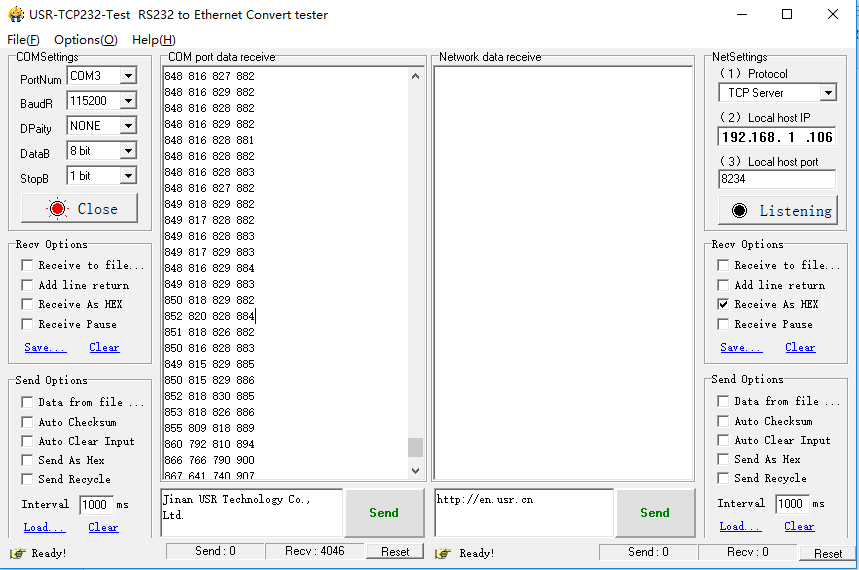The image size is (859, 570).
Task: Click Clear link in COM Recv Options
Action: coord(104,347)
